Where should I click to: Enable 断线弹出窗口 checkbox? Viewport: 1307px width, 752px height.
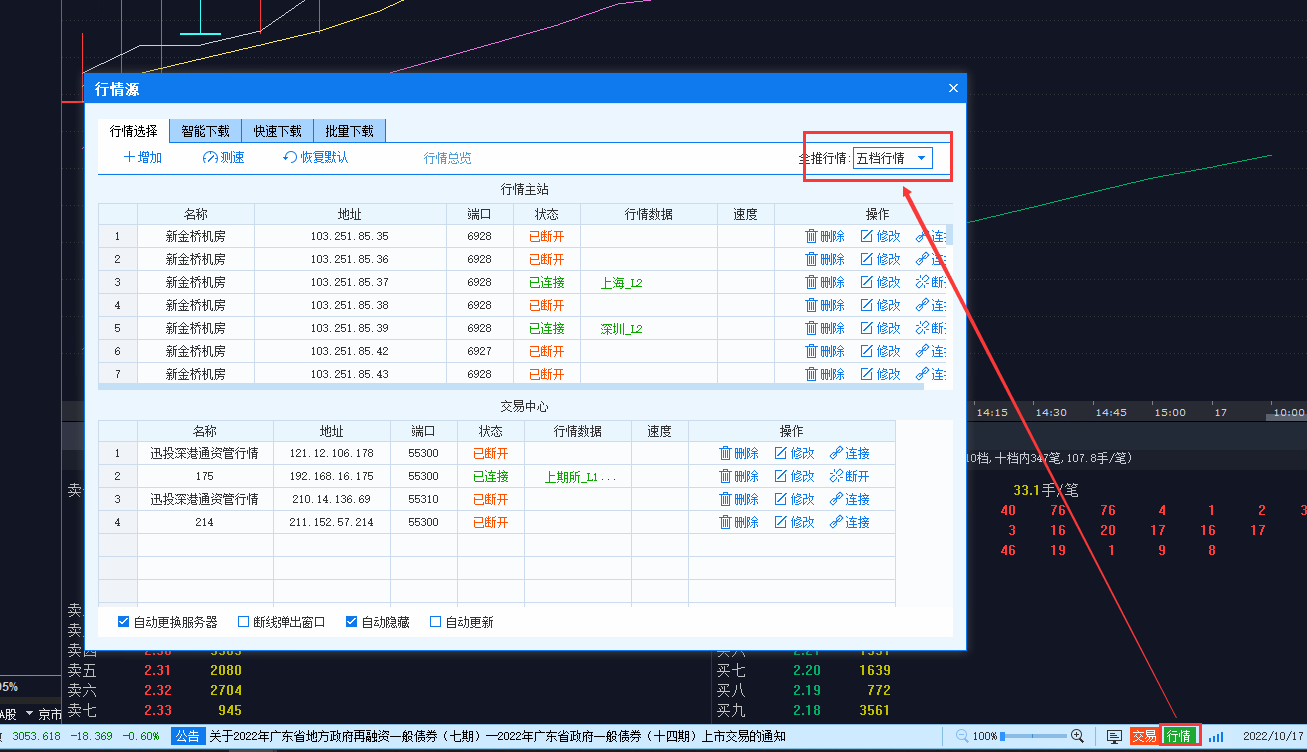coord(243,622)
